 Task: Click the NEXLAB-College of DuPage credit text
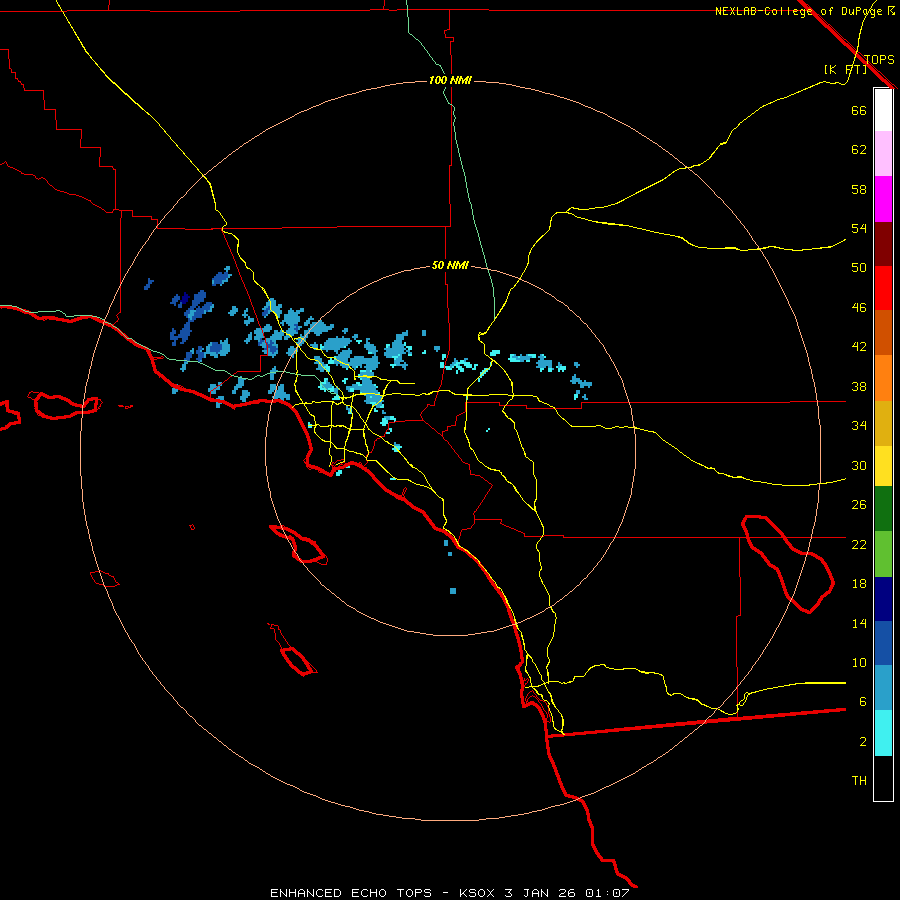click(x=804, y=11)
